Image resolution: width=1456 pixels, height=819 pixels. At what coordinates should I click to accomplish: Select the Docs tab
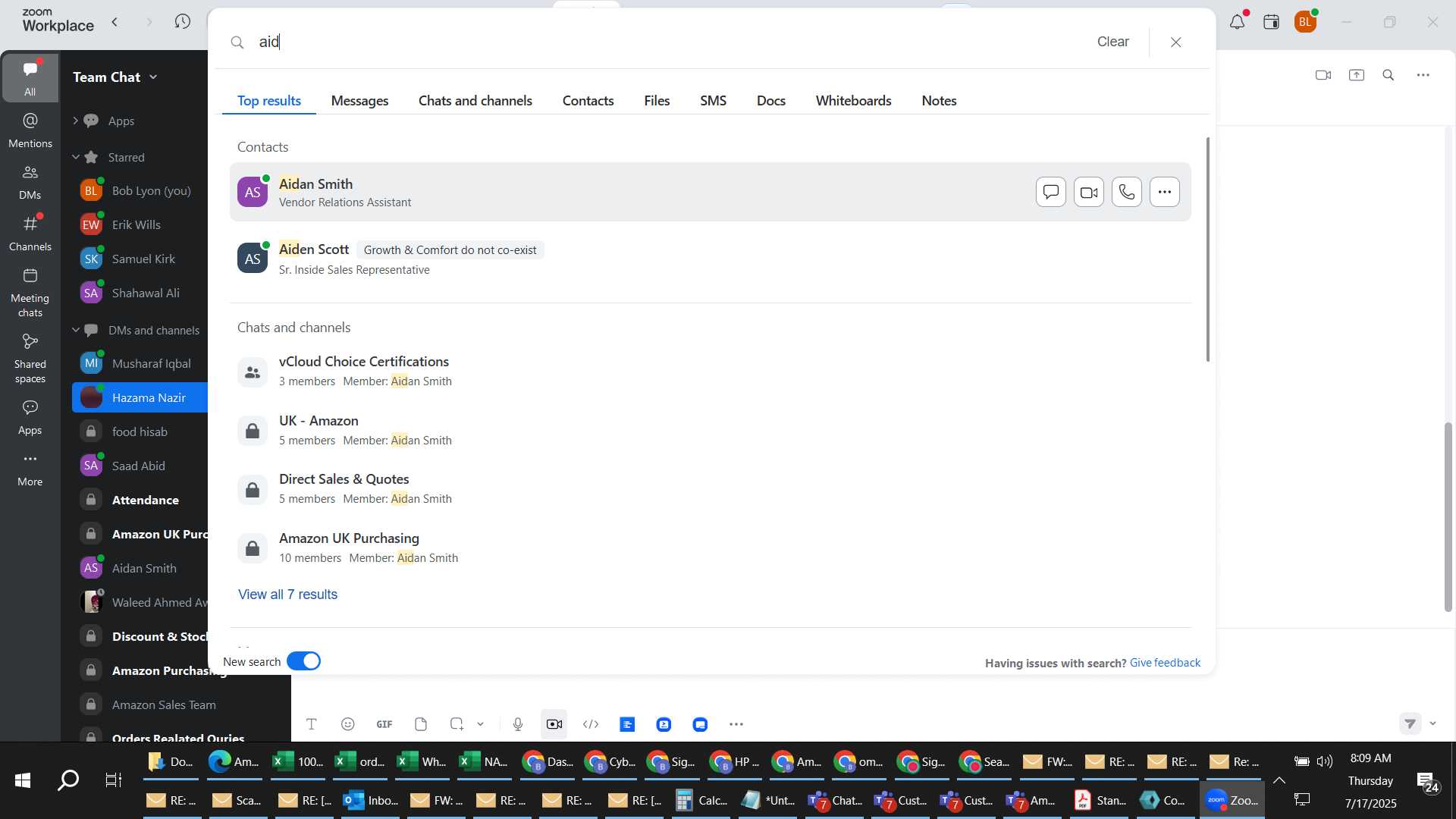click(x=770, y=101)
